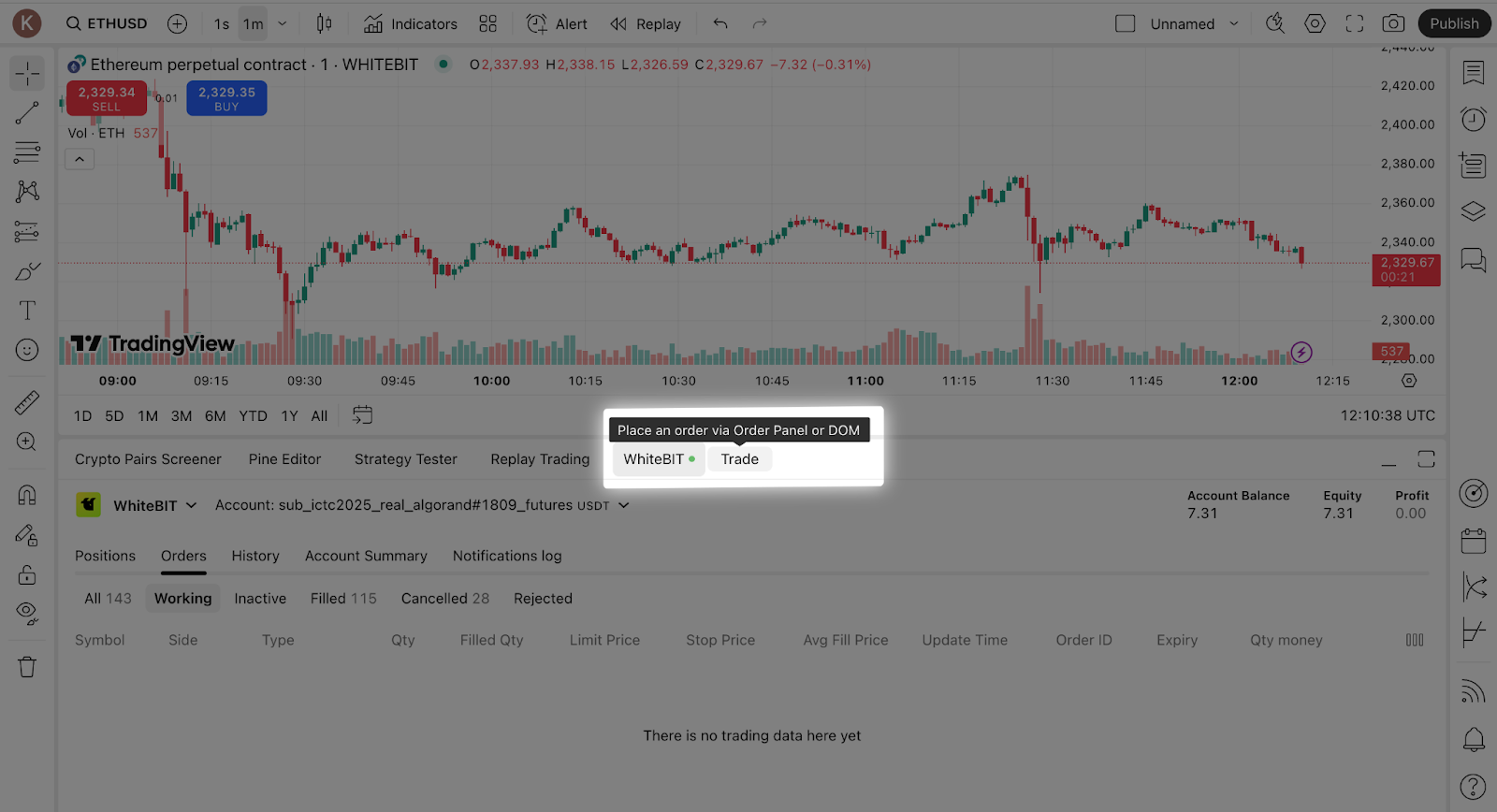Open the indicator templates grid icon

488,24
